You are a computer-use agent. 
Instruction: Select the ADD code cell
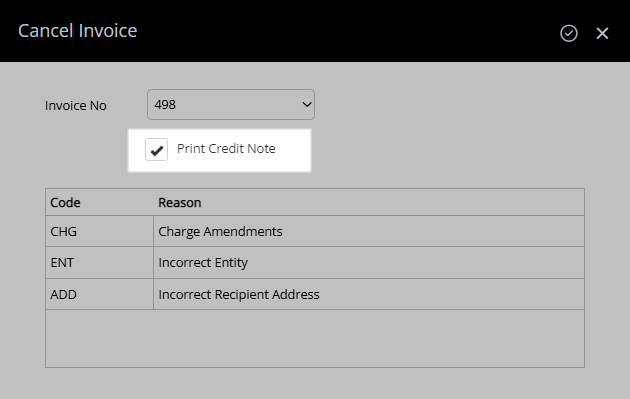click(x=100, y=294)
